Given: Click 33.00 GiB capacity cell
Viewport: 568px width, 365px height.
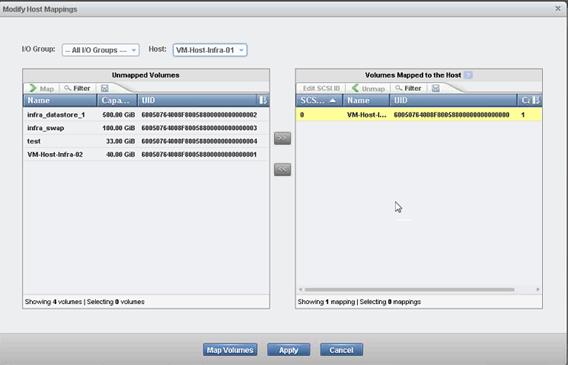Looking at the screenshot, I should point(120,141).
